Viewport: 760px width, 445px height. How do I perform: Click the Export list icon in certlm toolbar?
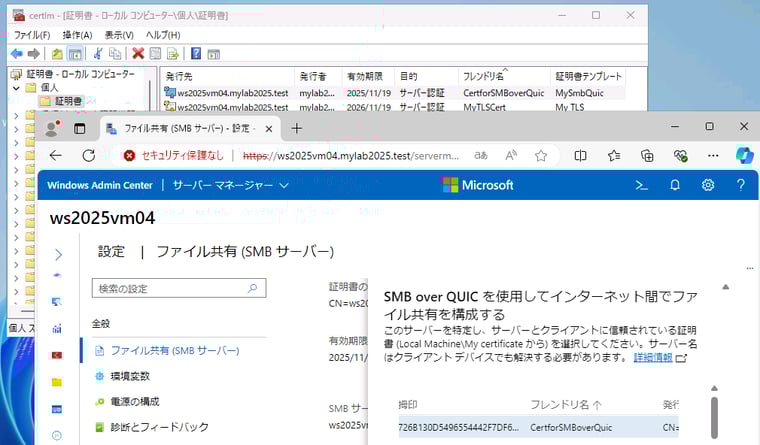pyautogui.click(x=173, y=54)
